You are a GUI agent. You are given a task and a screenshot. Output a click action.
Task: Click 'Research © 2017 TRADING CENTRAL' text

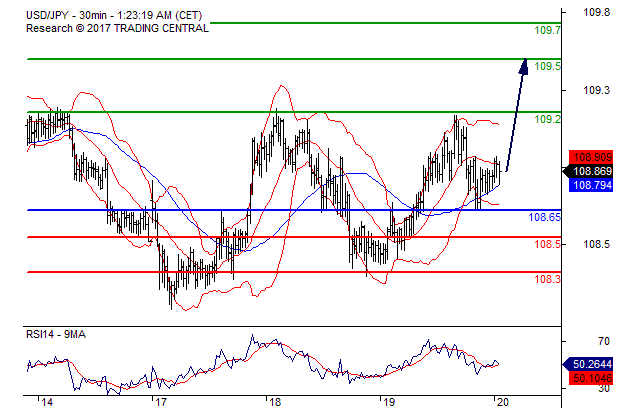(117, 28)
